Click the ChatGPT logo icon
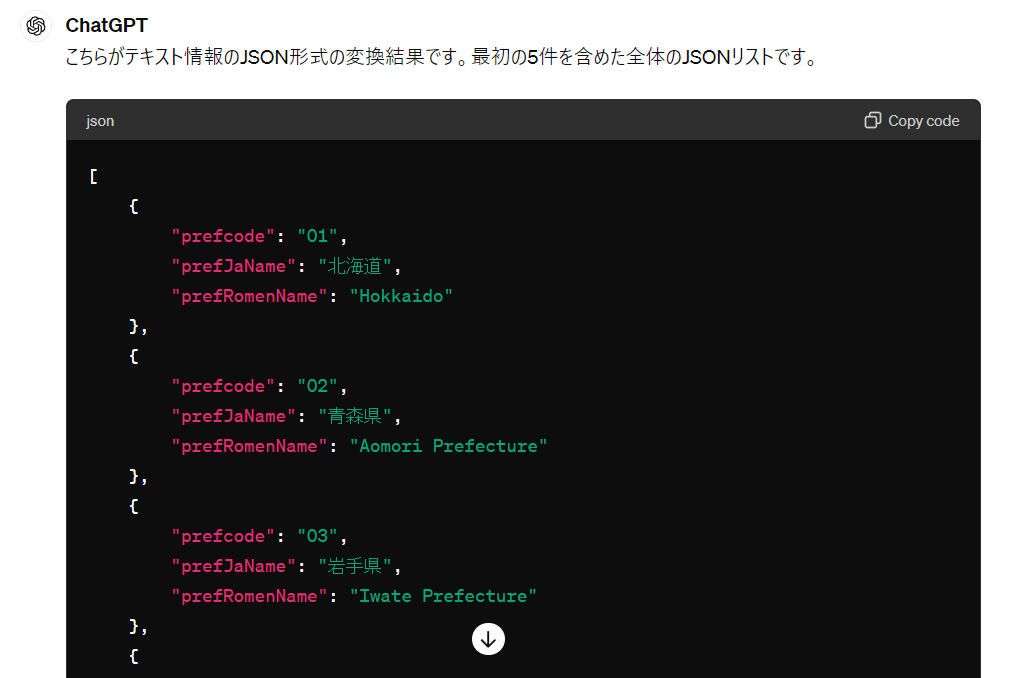Screen dimensions: 1020x678 point(34,25)
